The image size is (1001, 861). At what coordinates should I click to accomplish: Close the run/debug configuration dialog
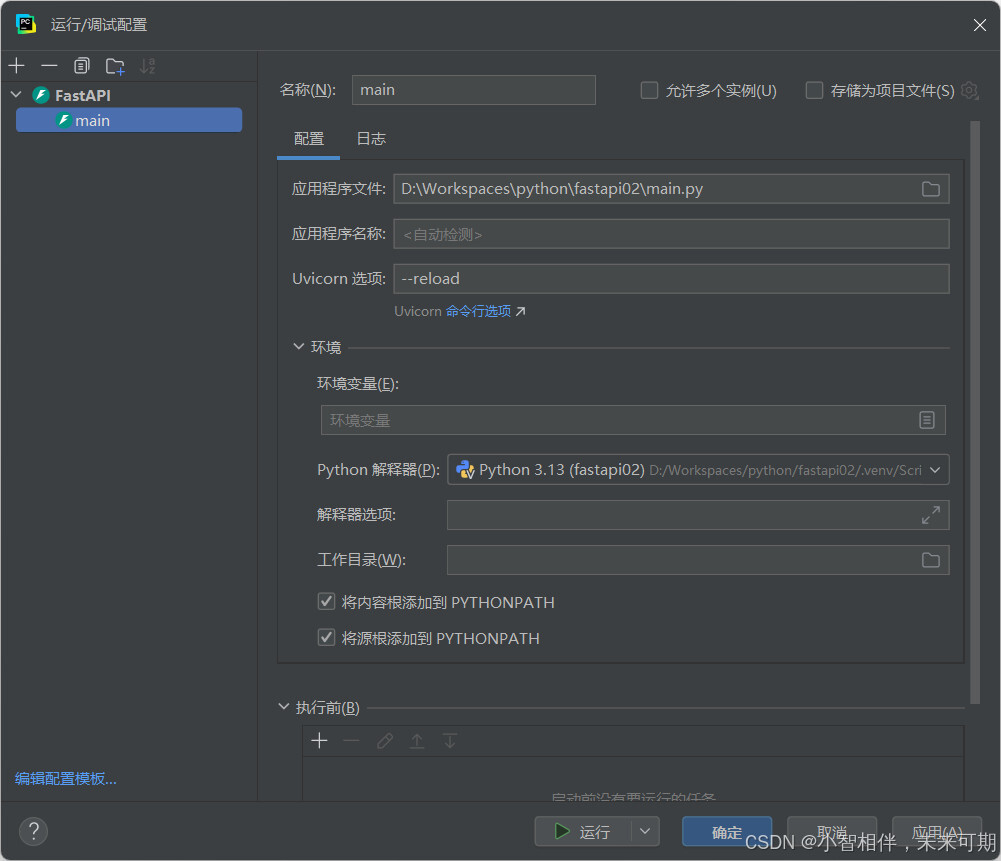(979, 25)
